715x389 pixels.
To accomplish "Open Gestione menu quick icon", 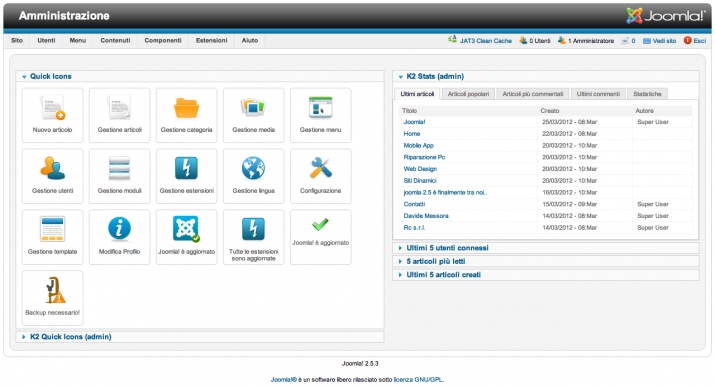I will 321,115.
